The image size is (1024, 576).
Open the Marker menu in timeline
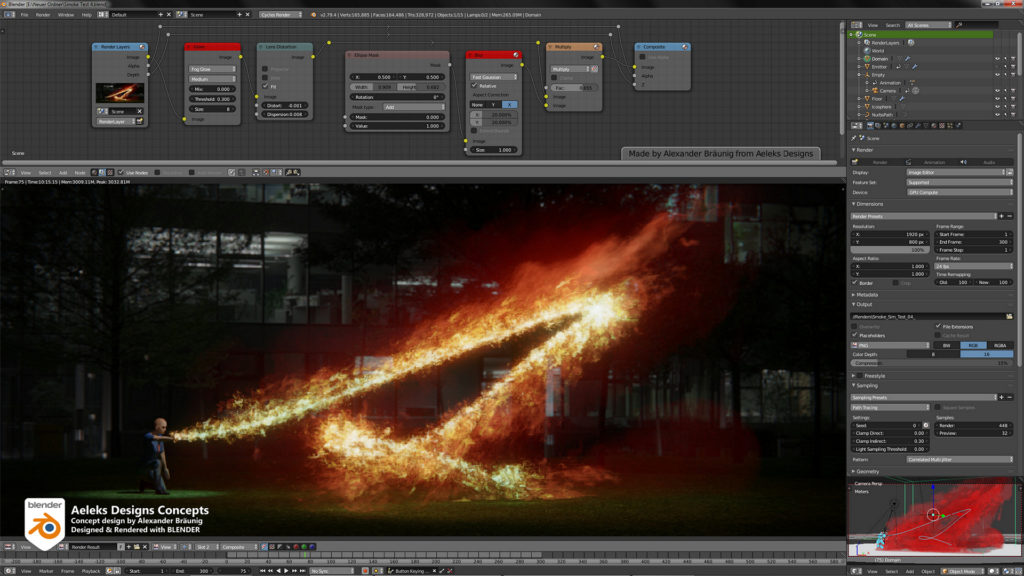tap(46, 571)
